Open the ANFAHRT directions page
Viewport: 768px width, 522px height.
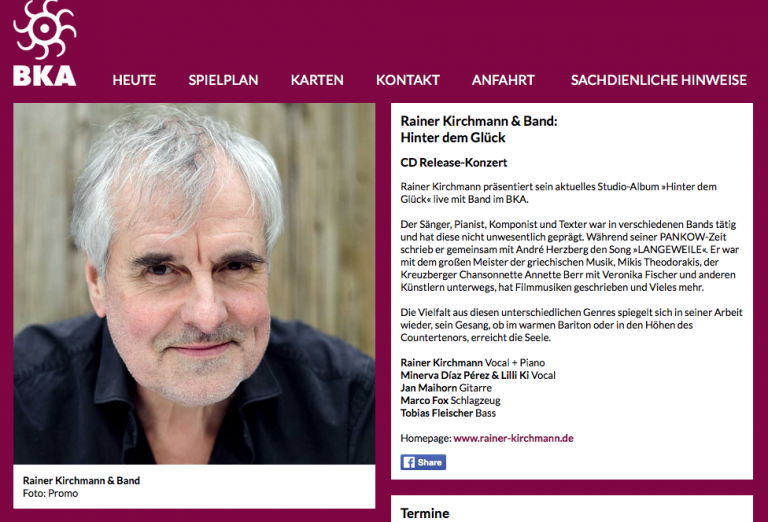point(503,80)
